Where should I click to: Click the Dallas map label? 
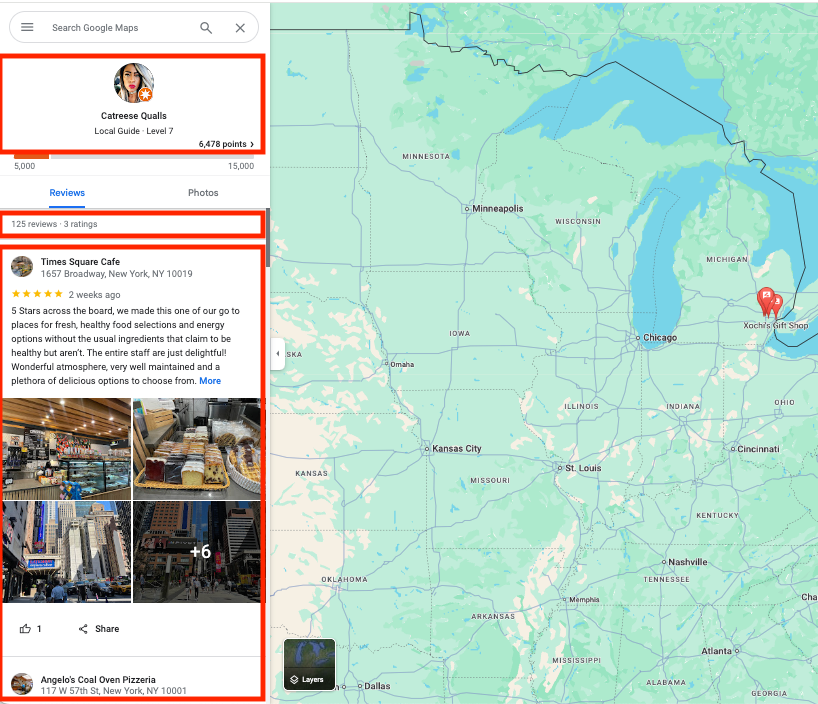pos(377,686)
